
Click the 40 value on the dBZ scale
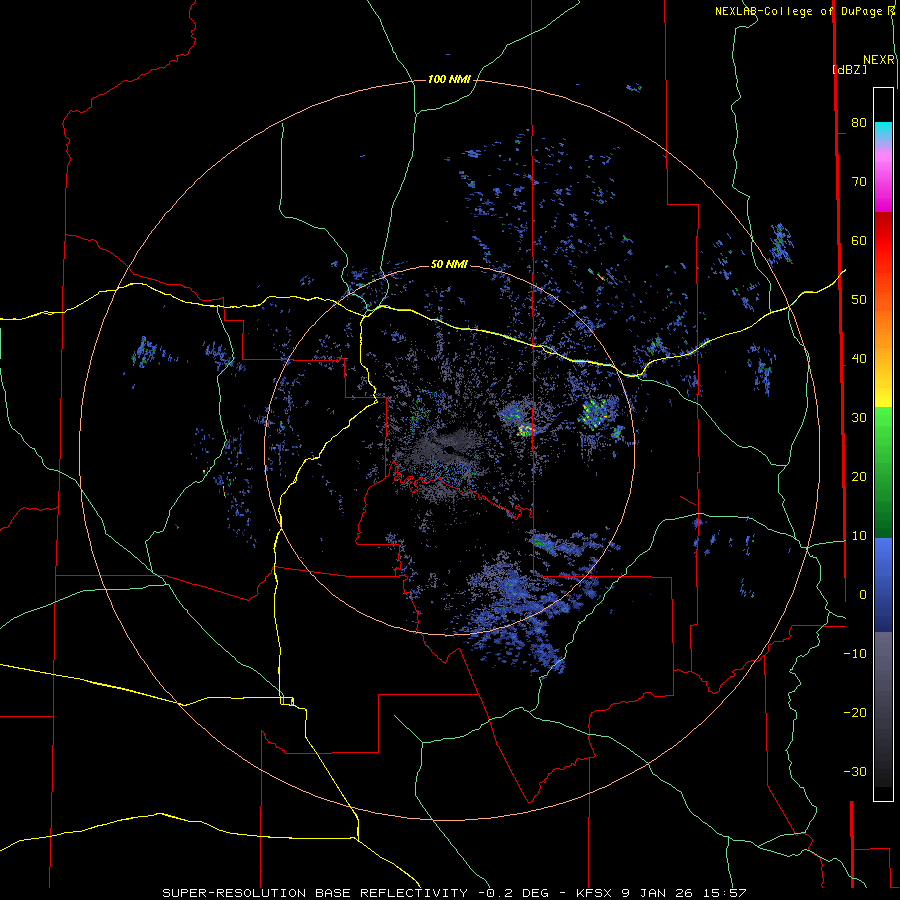coord(859,359)
